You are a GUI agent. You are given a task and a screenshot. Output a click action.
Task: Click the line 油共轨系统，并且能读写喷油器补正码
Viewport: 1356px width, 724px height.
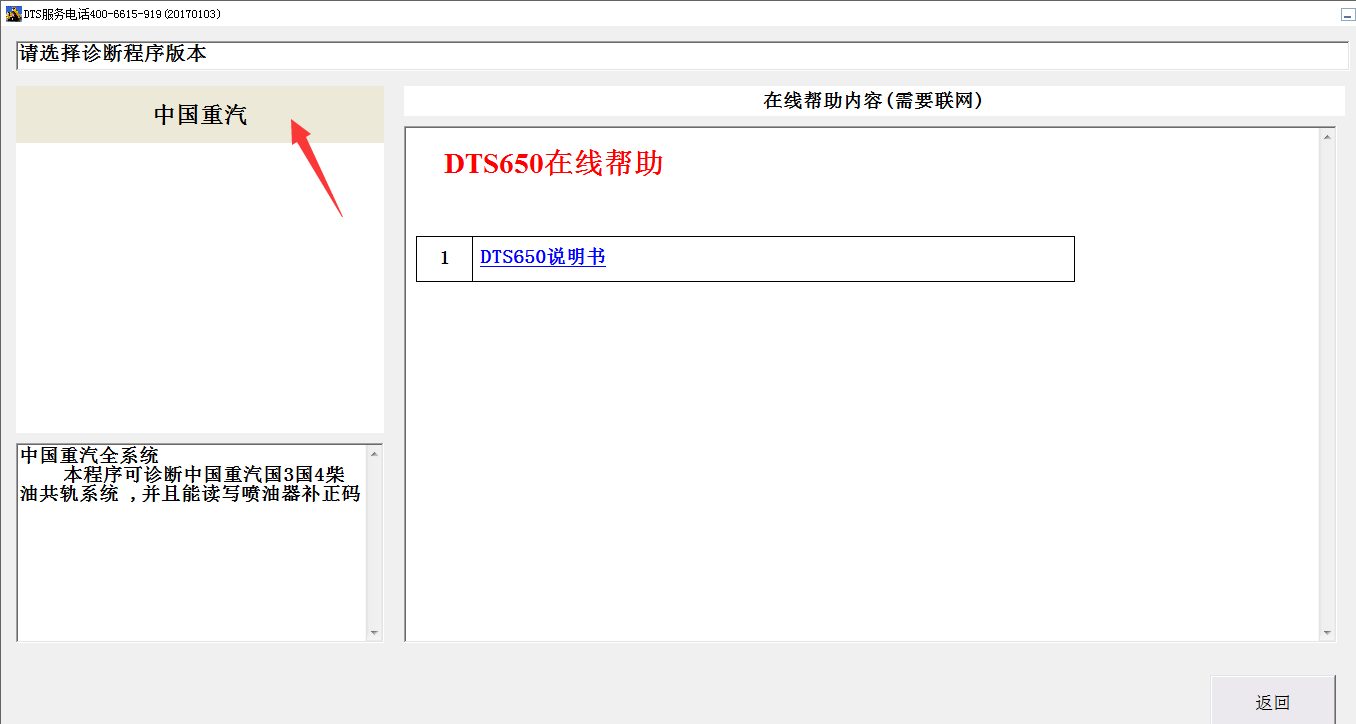(190, 494)
